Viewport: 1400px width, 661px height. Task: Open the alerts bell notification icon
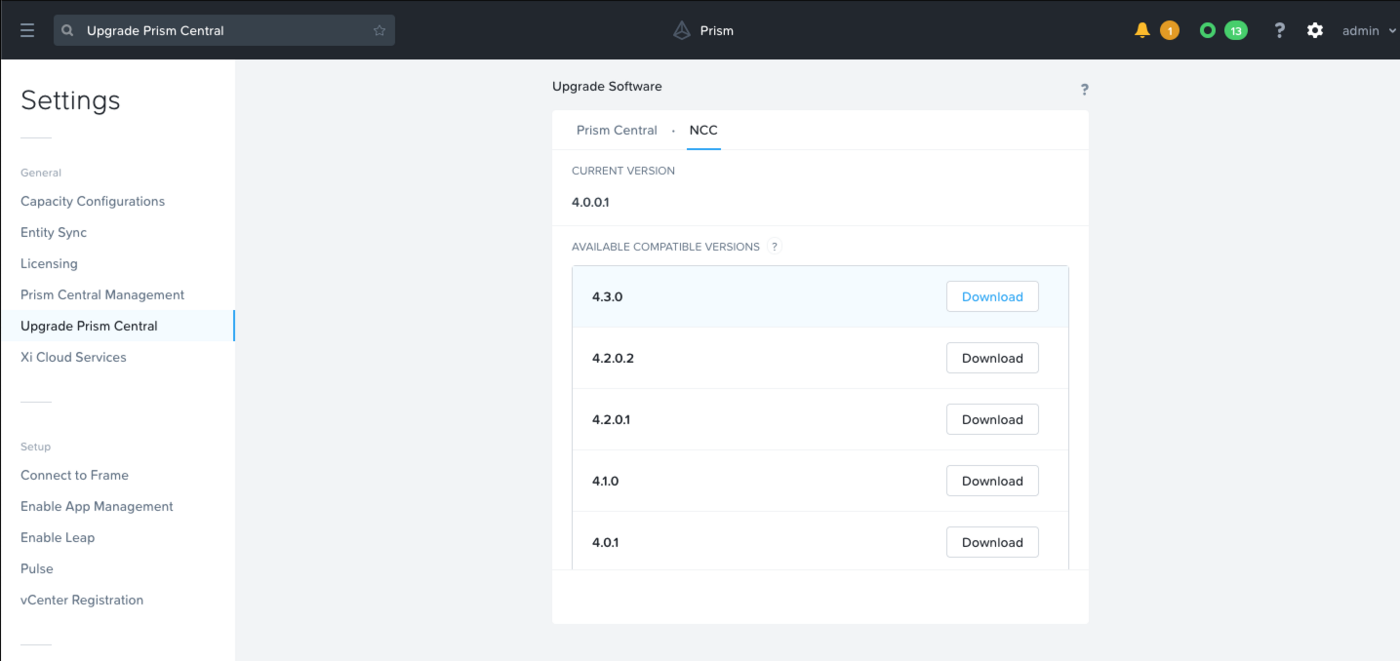[1141, 30]
